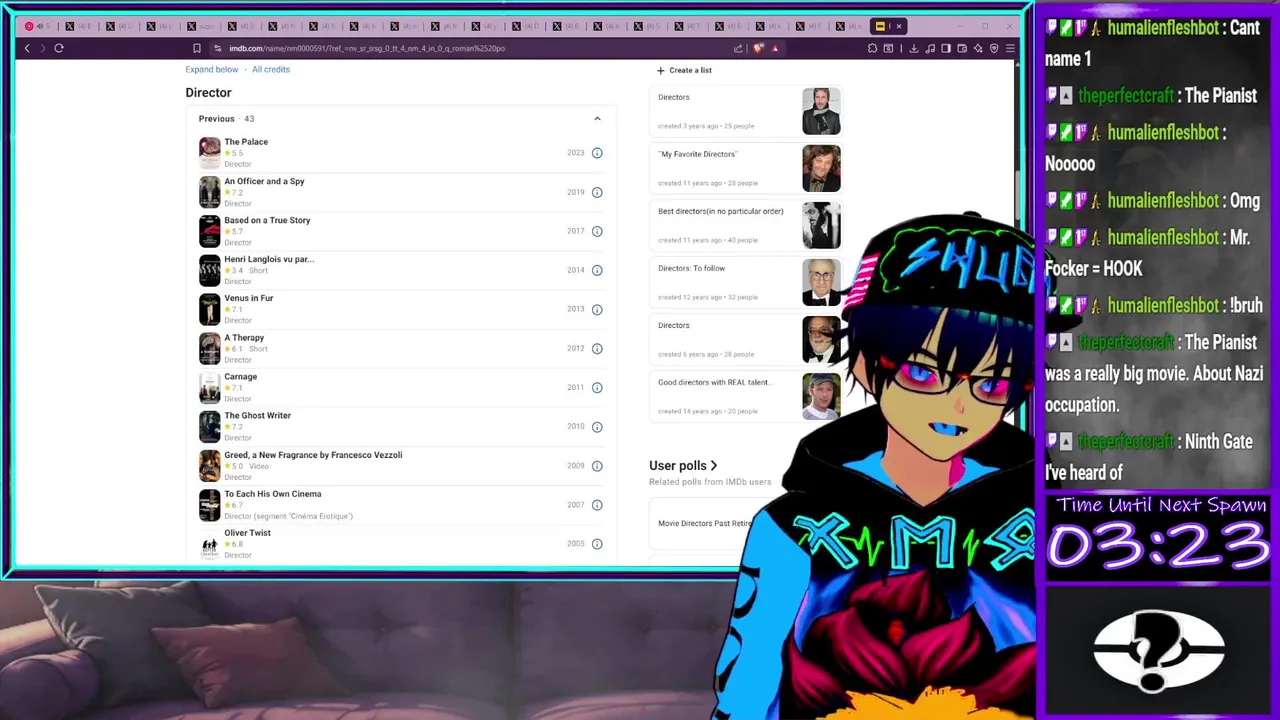This screenshot has width=1280, height=720.
Task: Click My Favorite Directors list photo thumbnail
Action: [x=821, y=168]
